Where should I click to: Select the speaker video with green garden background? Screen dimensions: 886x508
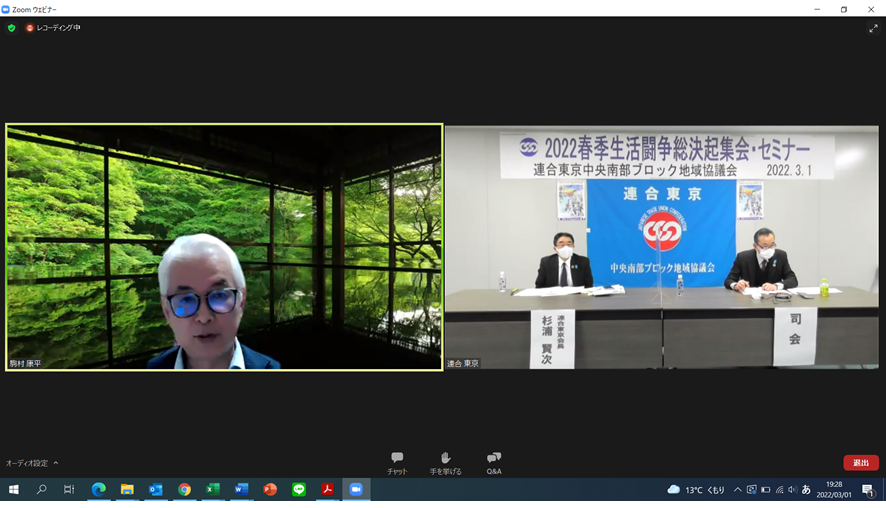(224, 248)
